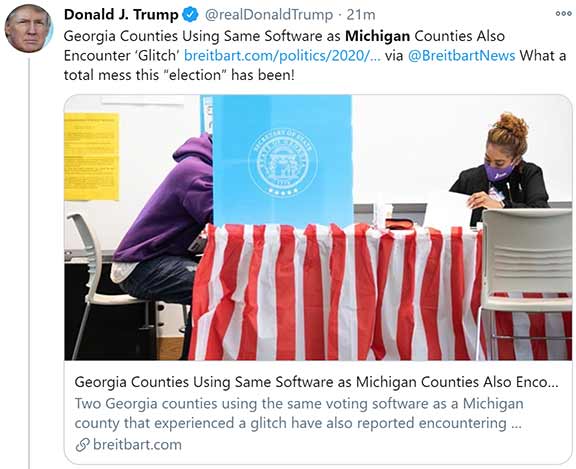The width and height of the screenshot is (576, 469).
Task: Open the breitbart.com domain label on the card
Action: [137, 445]
